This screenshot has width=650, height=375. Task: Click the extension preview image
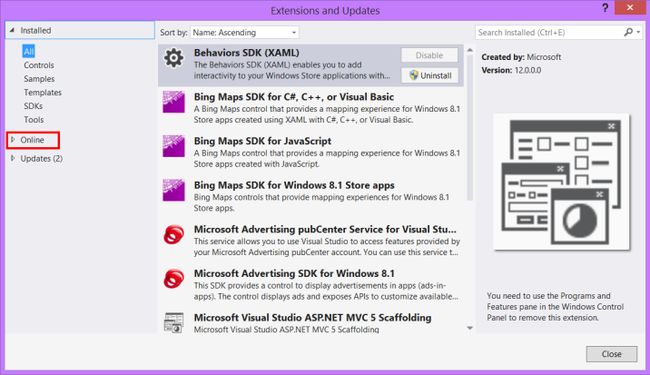point(561,182)
